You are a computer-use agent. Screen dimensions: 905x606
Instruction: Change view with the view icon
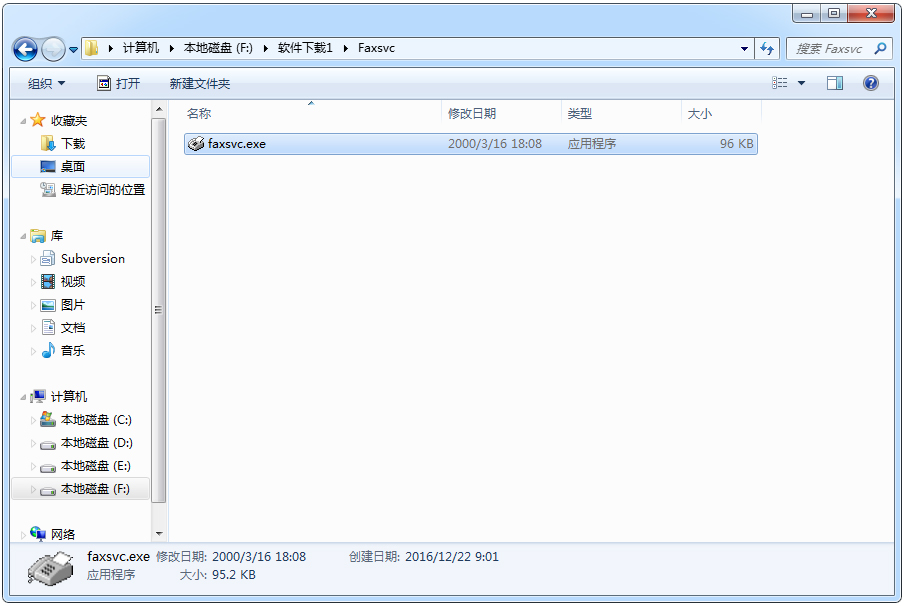click(780, 83)
